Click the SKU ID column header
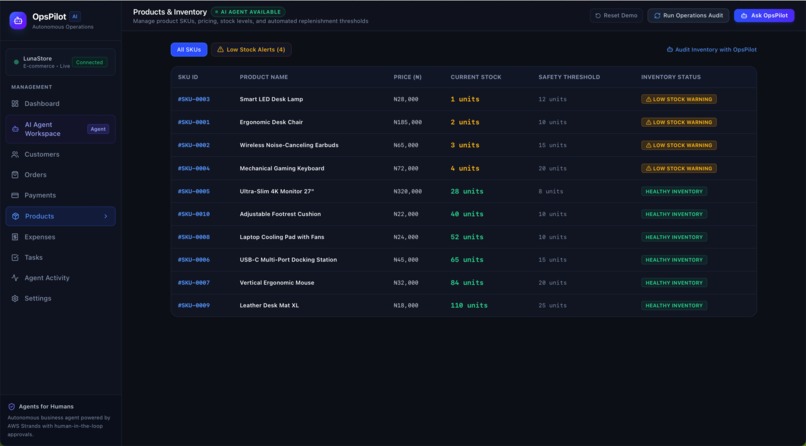This screenshot has width=806, height=446. pyautogui.click(x=188, y=77)
